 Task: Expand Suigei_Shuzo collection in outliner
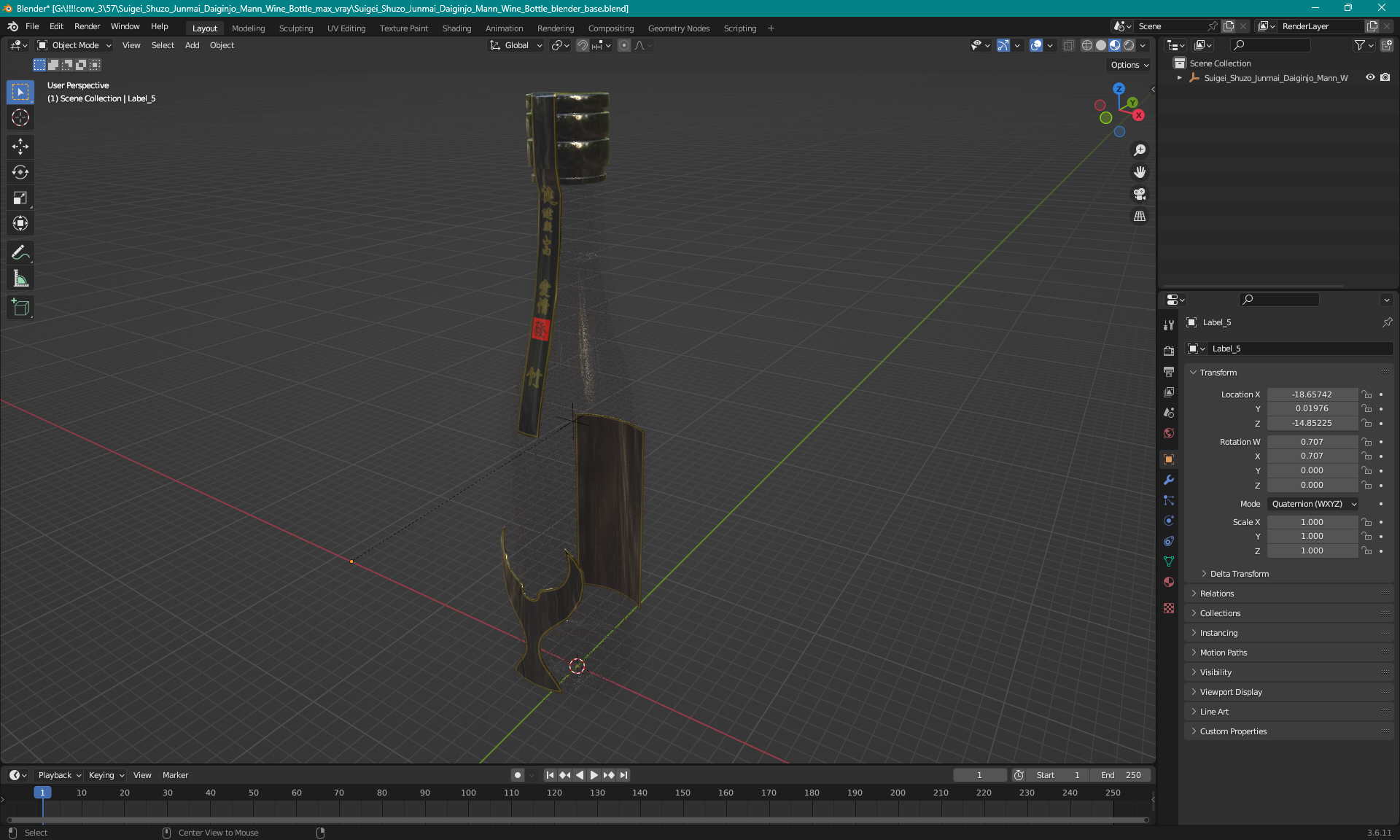[x=1179, y=78]
